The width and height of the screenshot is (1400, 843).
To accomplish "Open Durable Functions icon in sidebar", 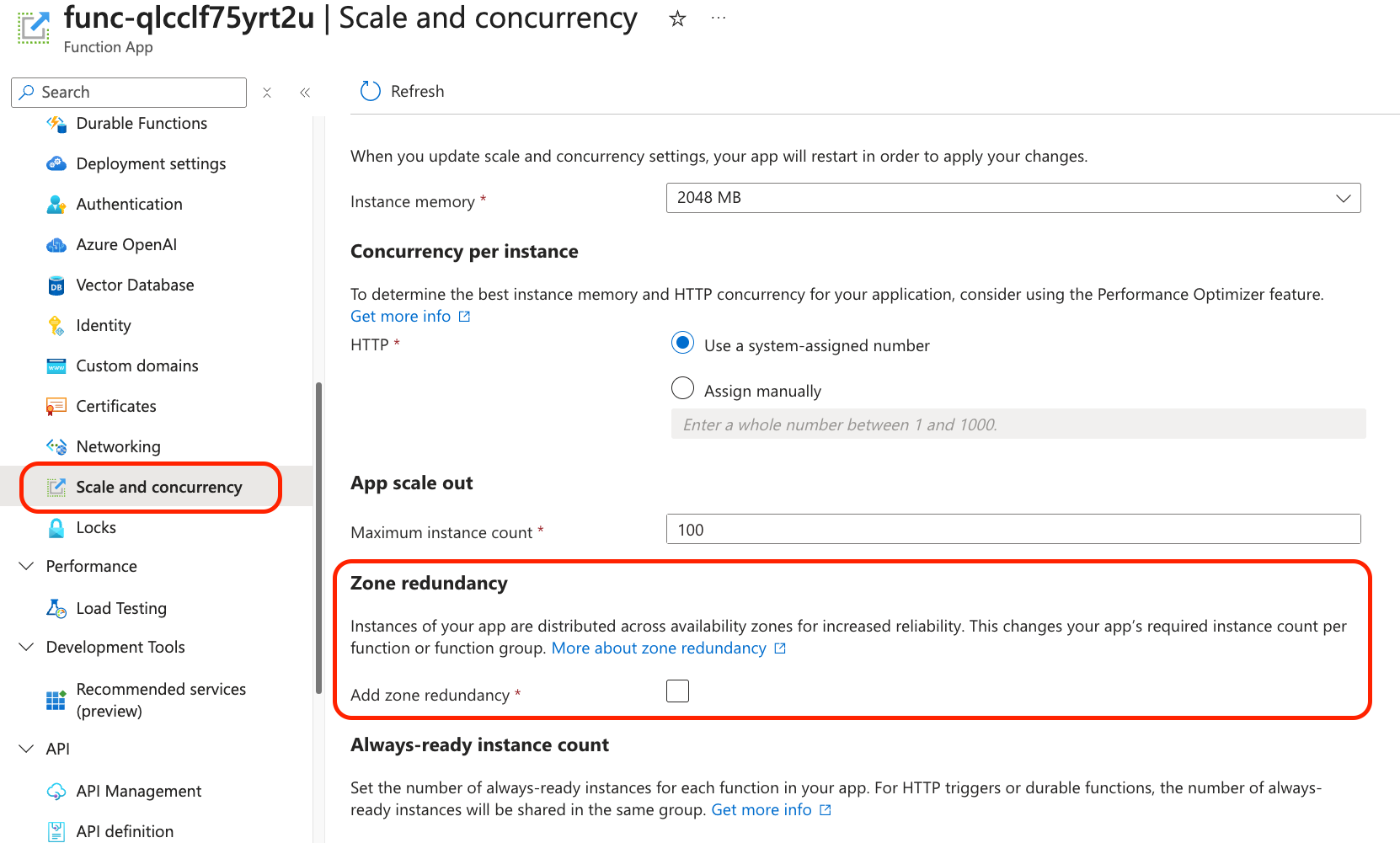I will pyautogui.click(x=56, y=124).
